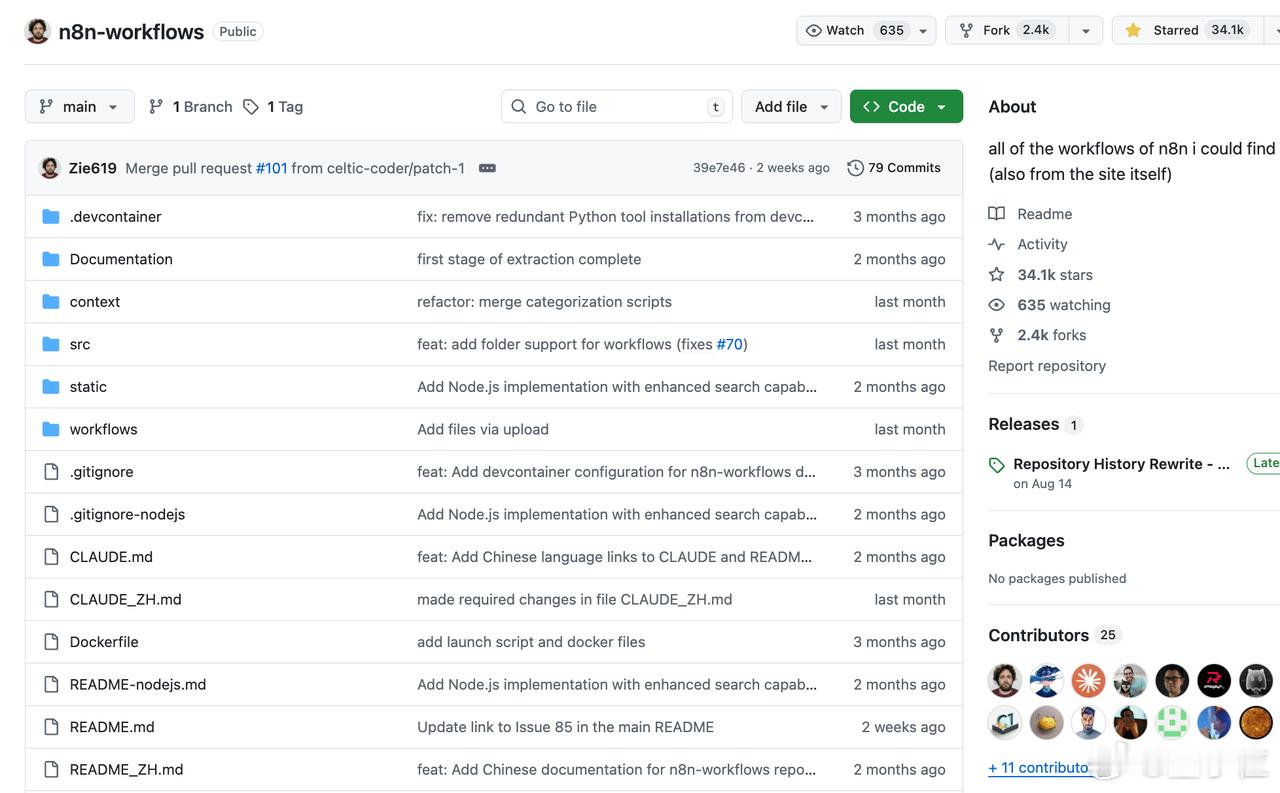This screenshot has height=793, width=1280.
Task: Open commit 'first stage of extraction complete'
Action: pyautogui.click(x=529, y=259)
